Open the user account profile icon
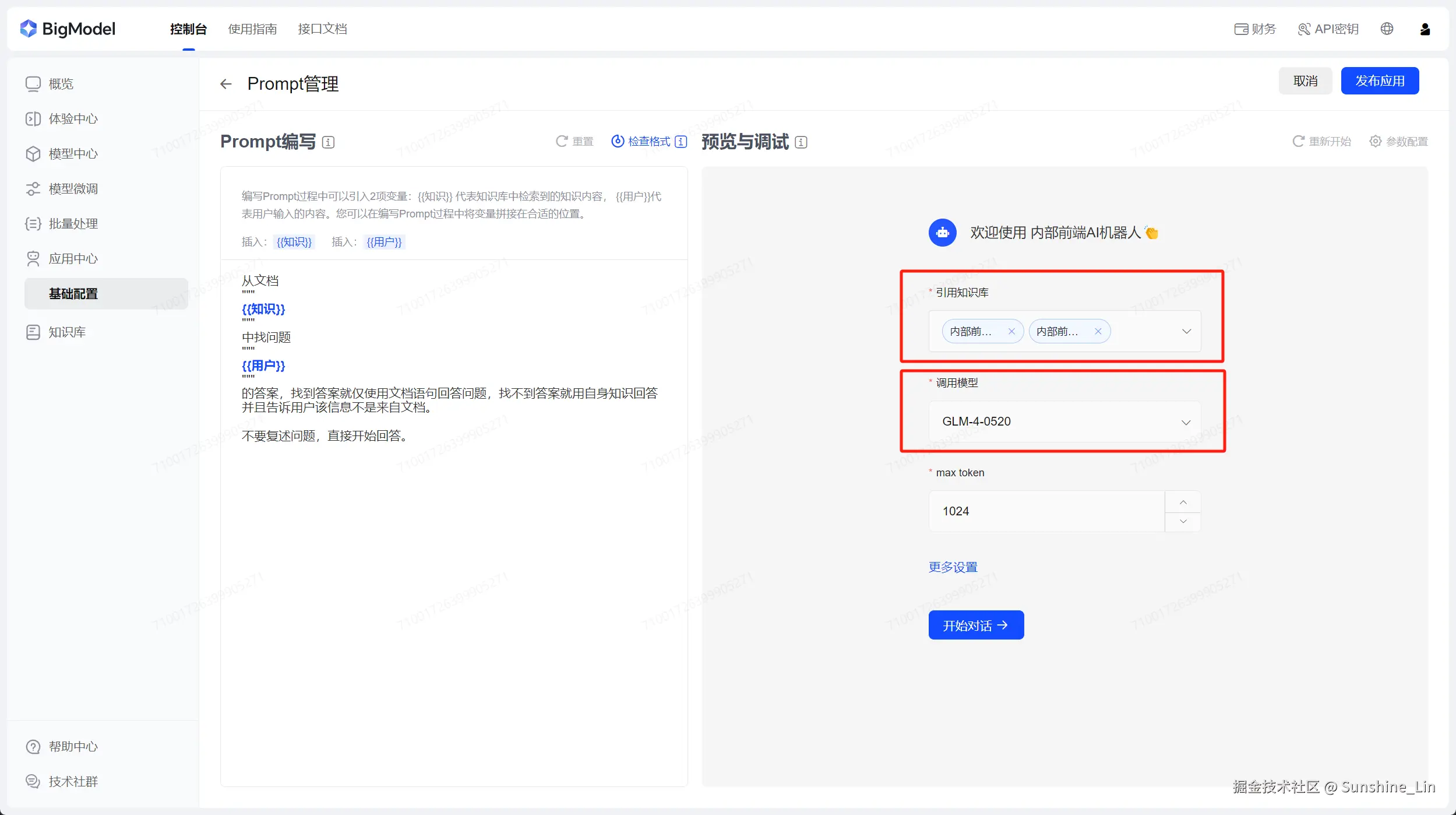This screenshot has width=1456, height=815. click(x=1425, y=29)
